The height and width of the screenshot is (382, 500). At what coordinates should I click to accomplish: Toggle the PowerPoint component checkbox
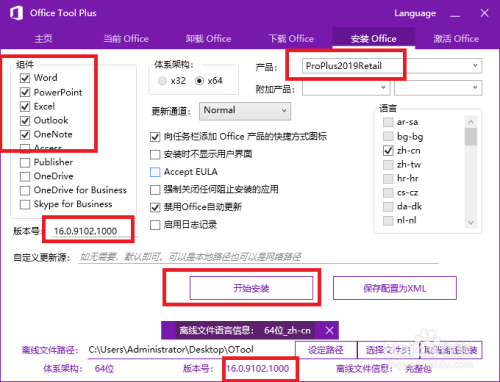(x=25, y=92)
